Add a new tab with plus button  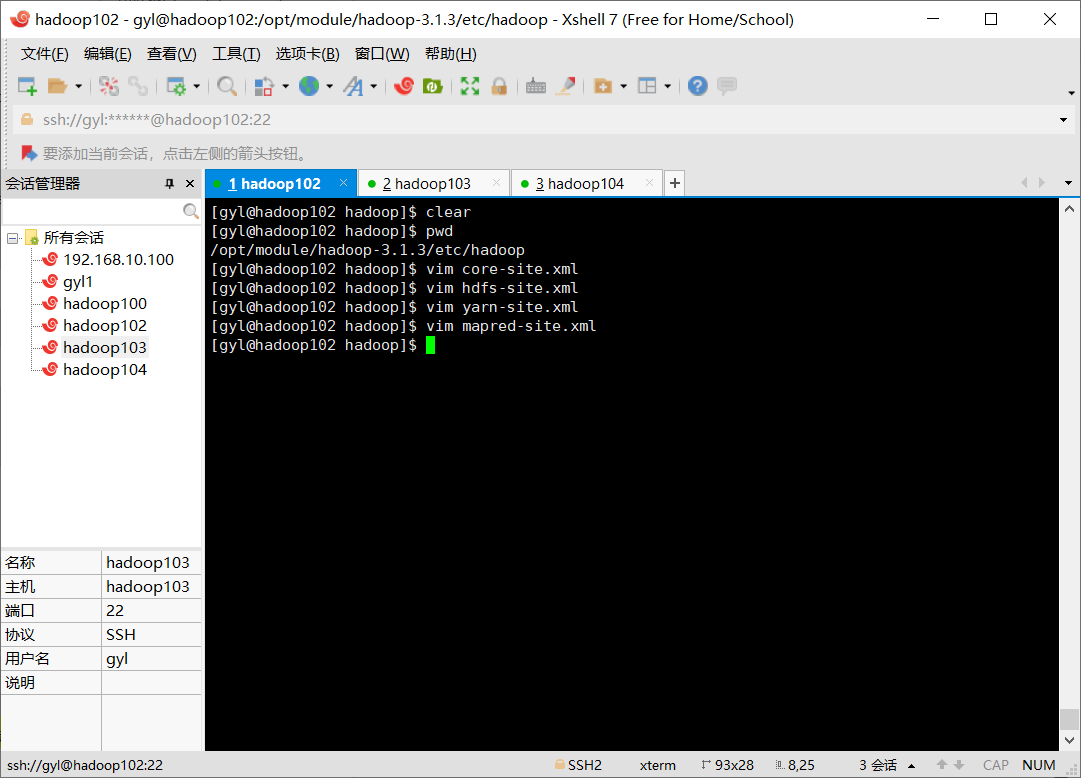coord(675,183)
